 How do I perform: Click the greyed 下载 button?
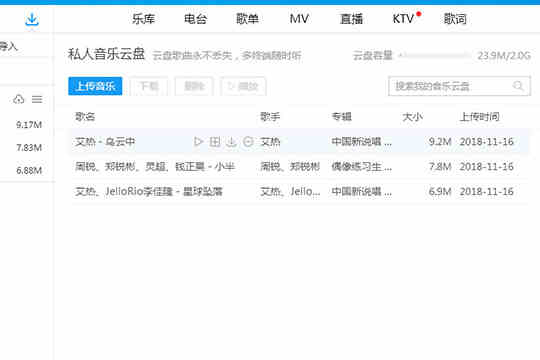[x=149, y=86]
